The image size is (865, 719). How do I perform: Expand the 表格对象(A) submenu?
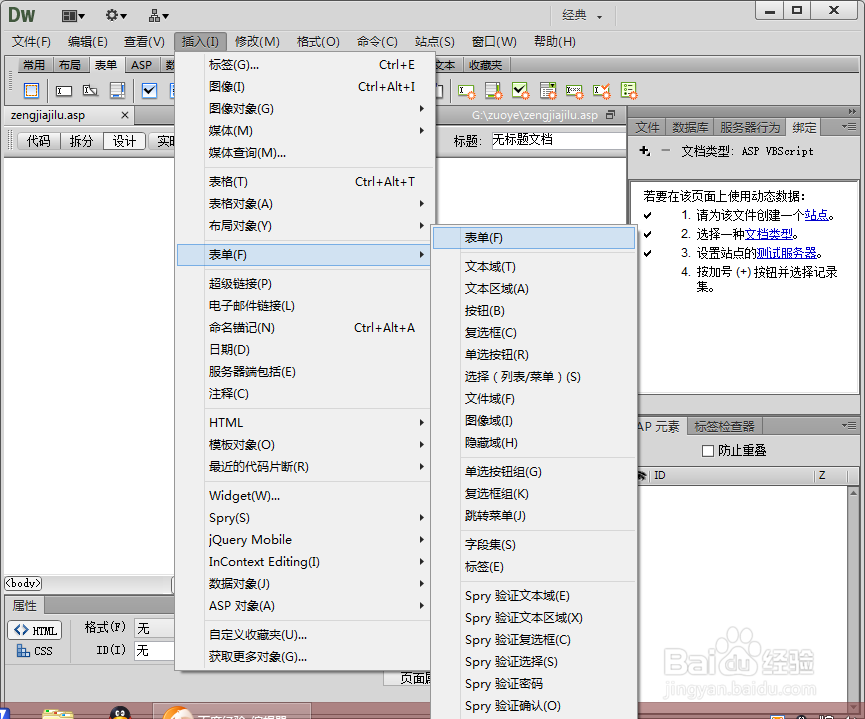coord(303,204)
